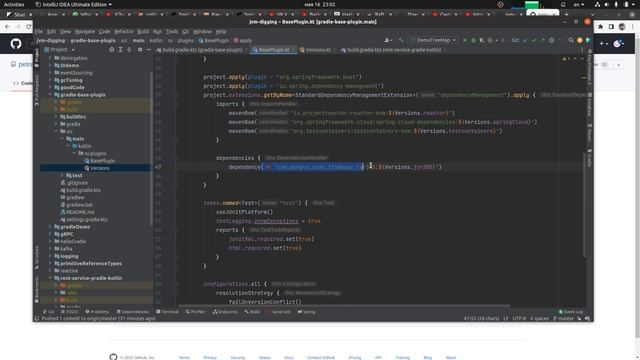The width and height of the screenshot is (640, 360).
Task: Show Git history clock icon
Action: tap(551, 40)
